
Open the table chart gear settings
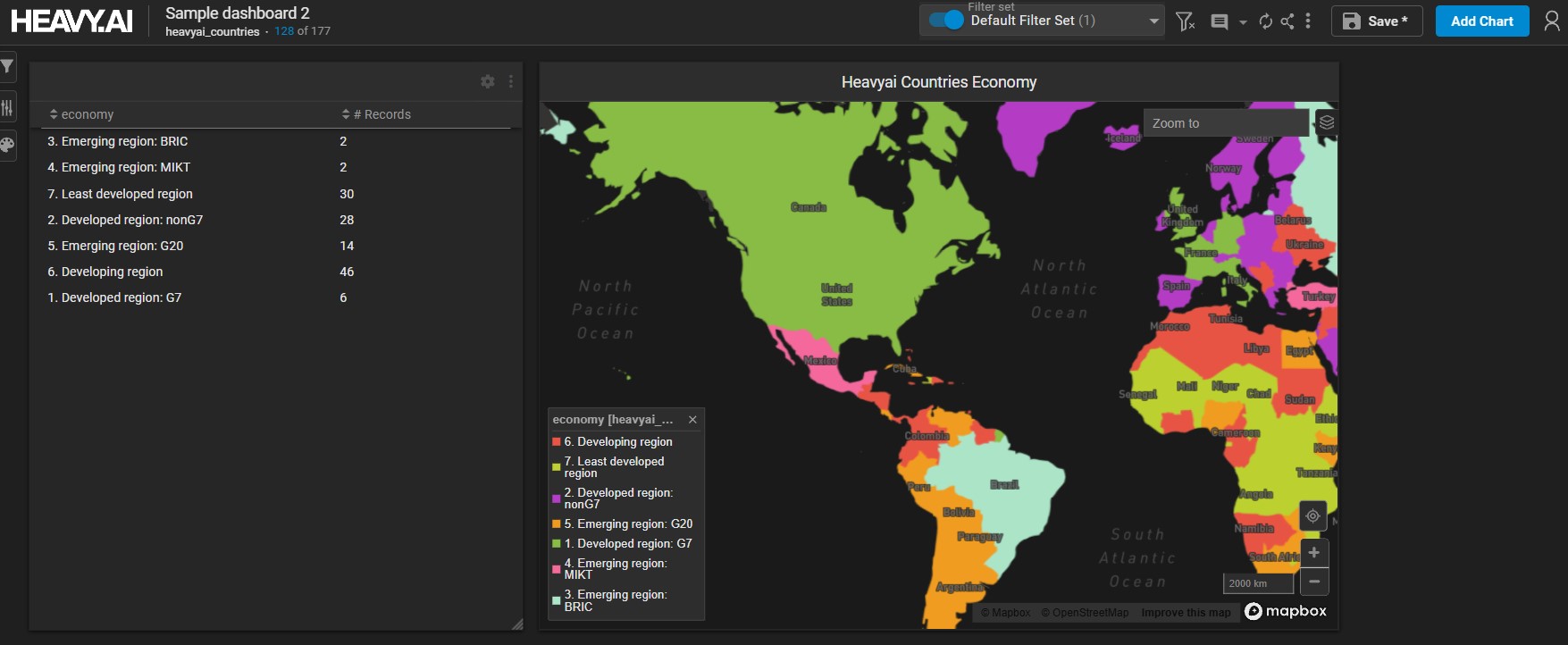488,81
